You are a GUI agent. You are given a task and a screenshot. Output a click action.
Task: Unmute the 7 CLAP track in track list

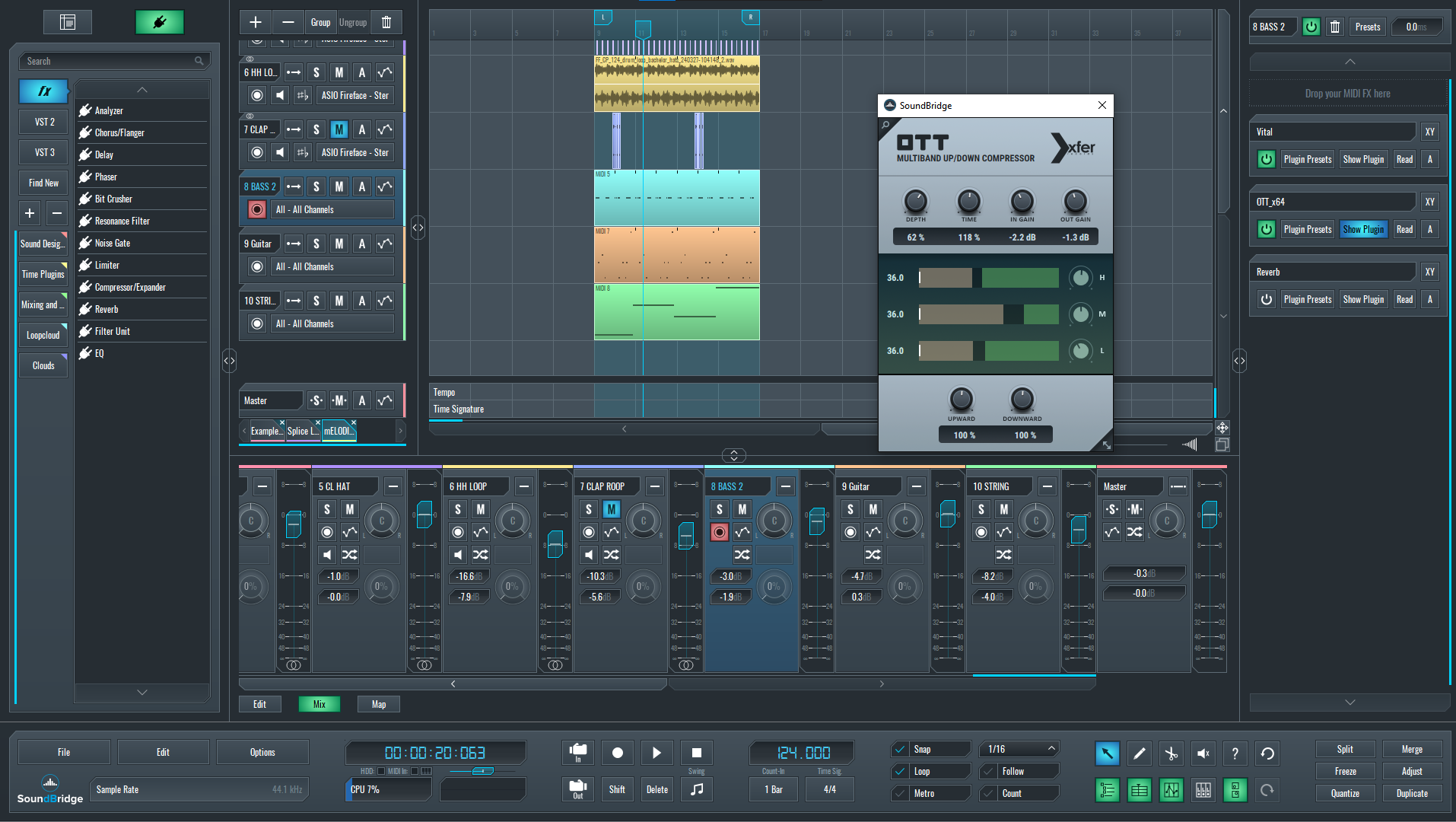click(339, 129)
